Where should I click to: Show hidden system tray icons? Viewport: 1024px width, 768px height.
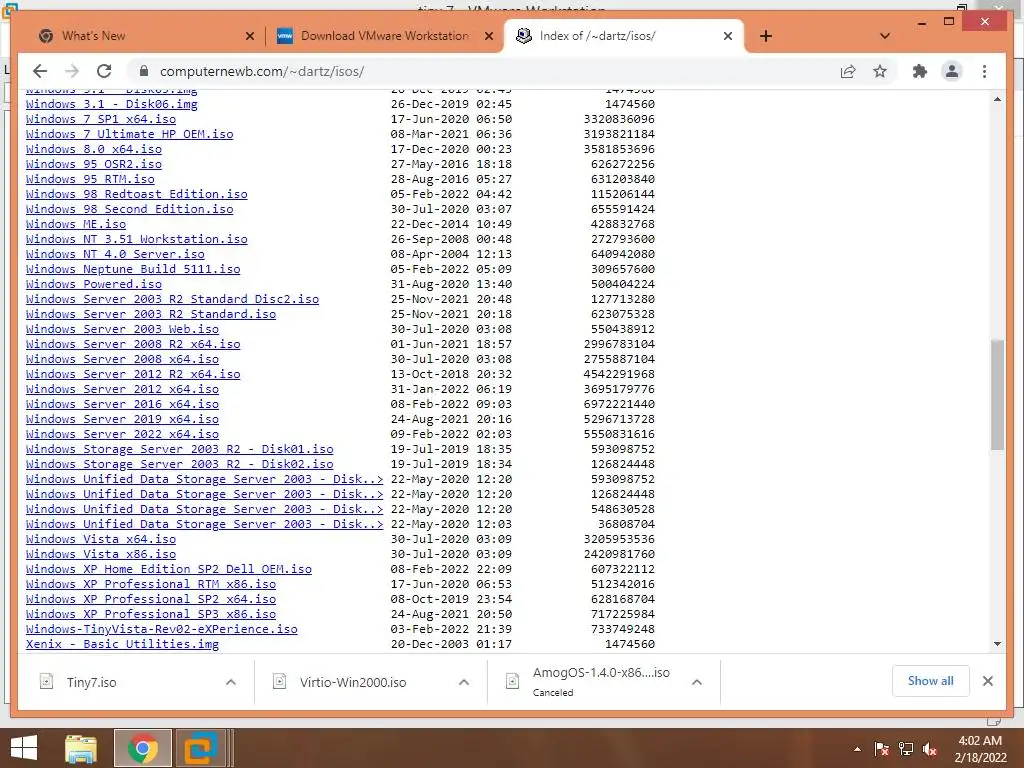pos(857,749)
